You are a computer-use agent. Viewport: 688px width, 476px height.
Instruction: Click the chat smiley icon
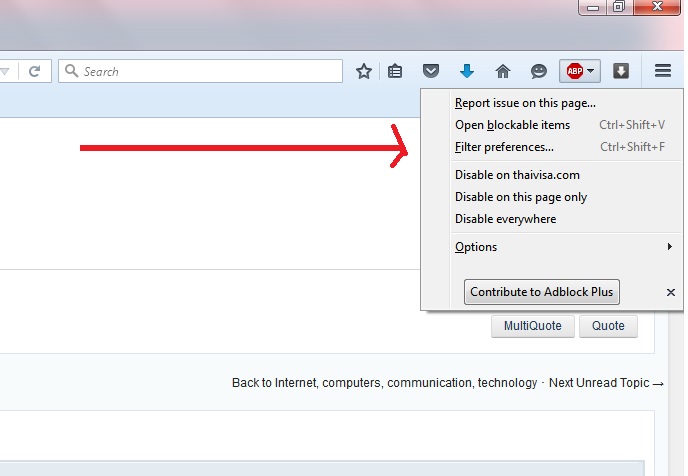pos(539,71)
